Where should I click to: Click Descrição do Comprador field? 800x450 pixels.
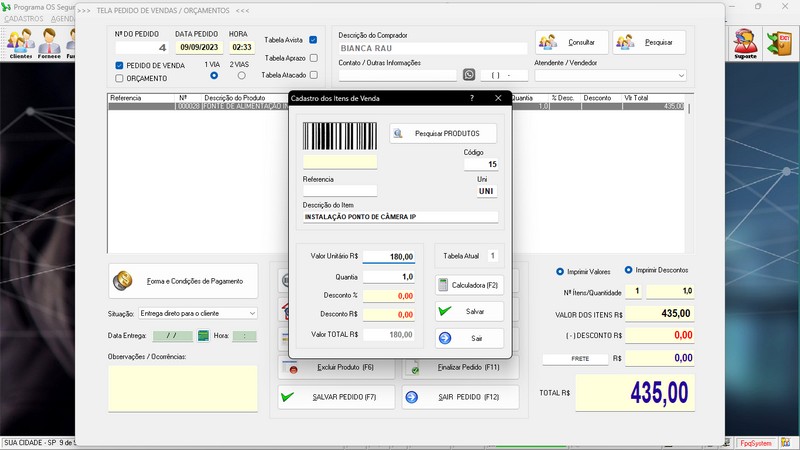click(433, 48)
